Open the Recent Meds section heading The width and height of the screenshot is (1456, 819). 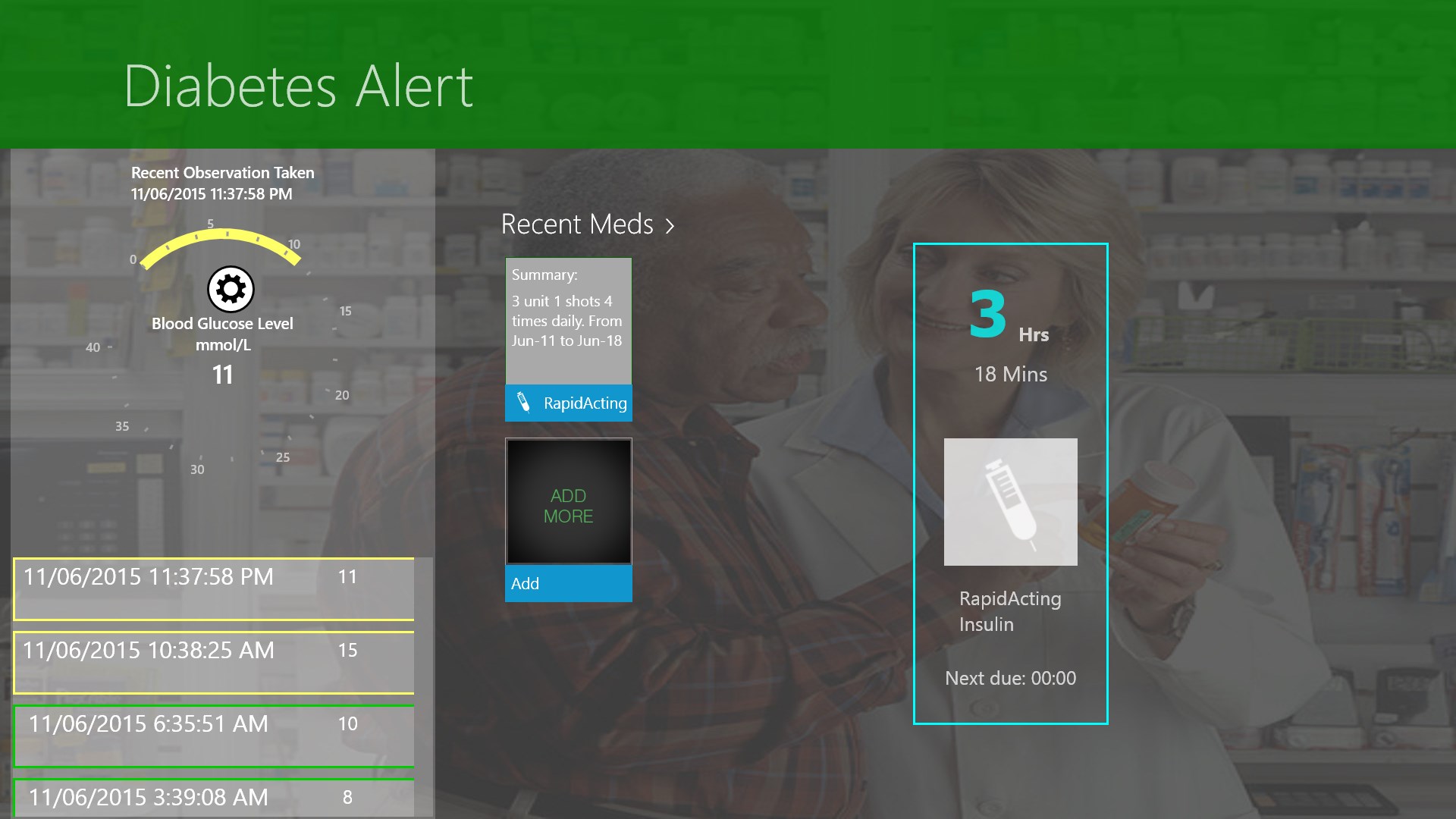click(577, 224)
